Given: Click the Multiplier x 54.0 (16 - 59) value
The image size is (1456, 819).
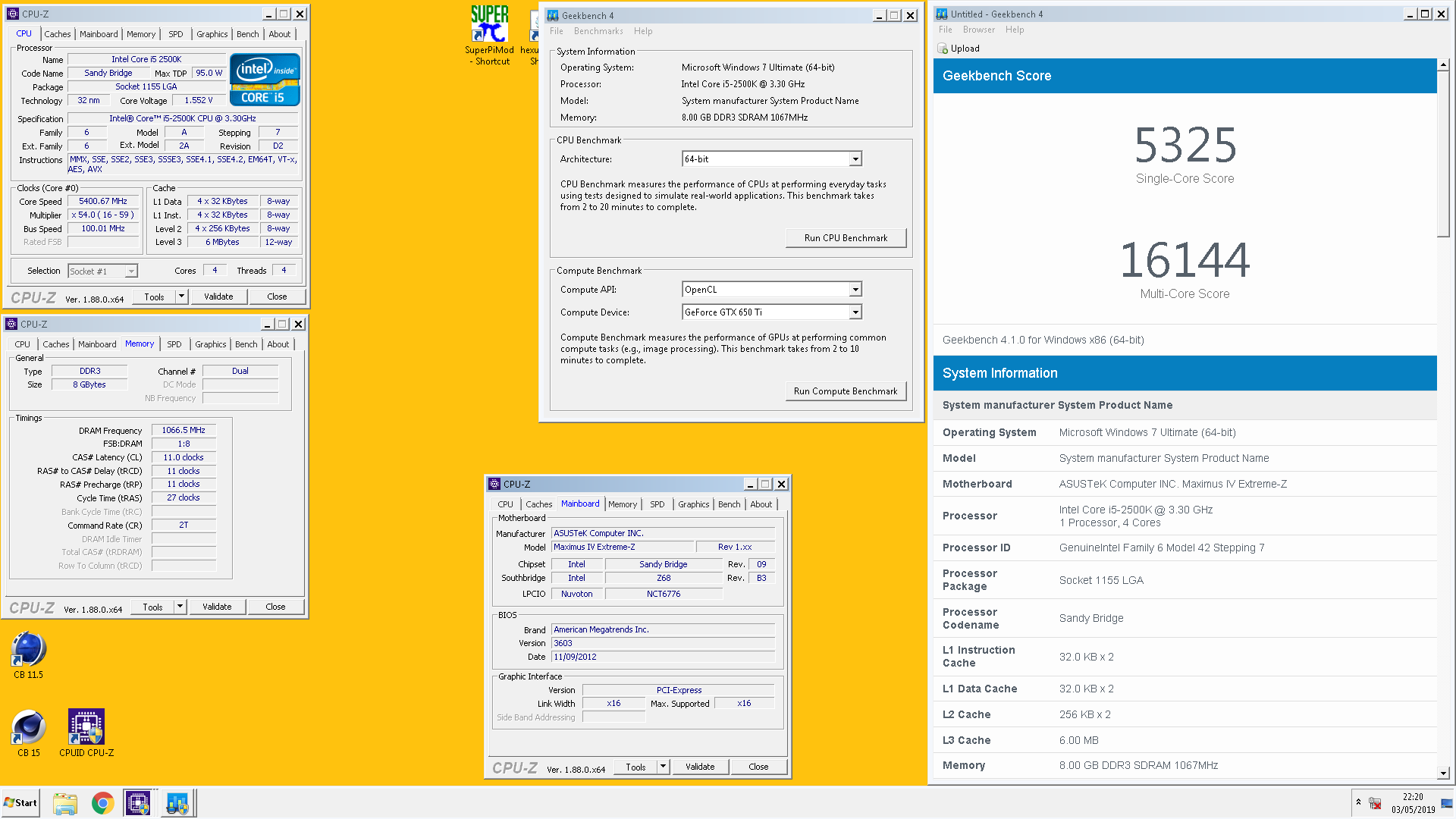Looking at the screenshot, I should (x=103, y=215).
